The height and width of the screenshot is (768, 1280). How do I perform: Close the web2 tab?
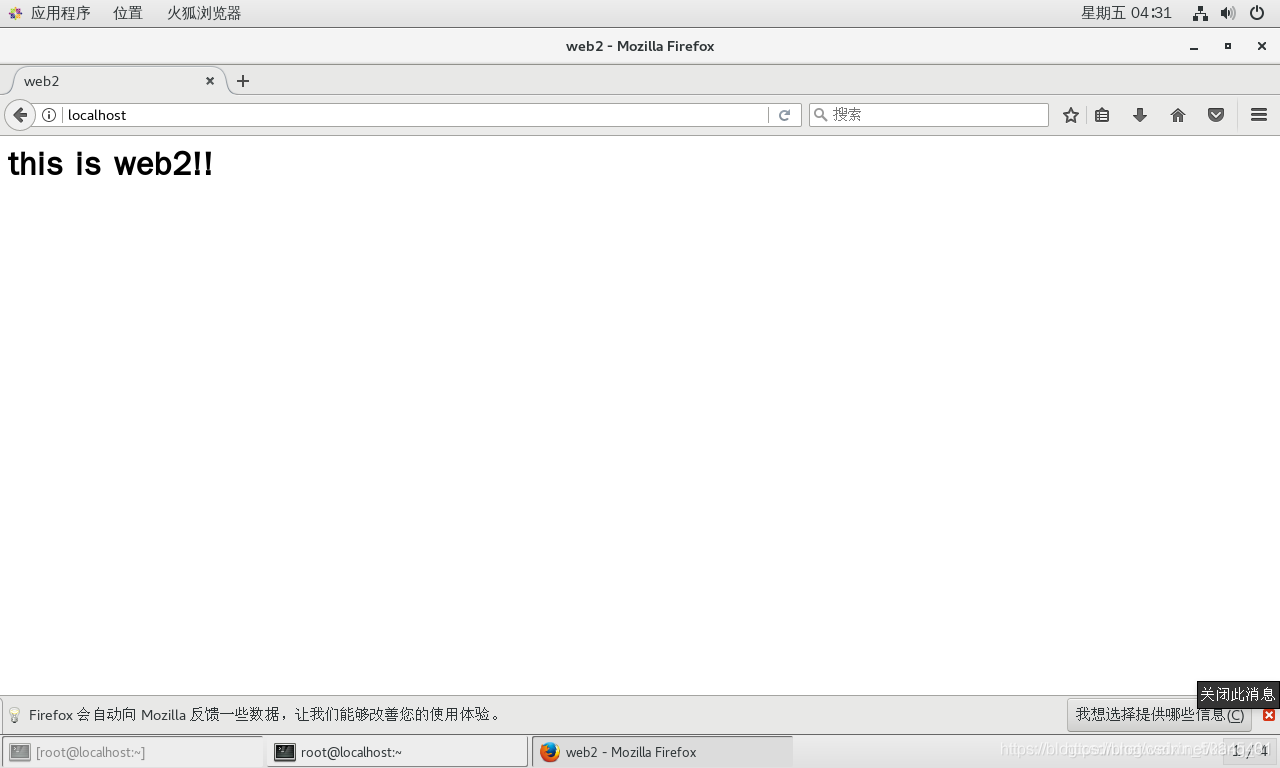[210, 81]
